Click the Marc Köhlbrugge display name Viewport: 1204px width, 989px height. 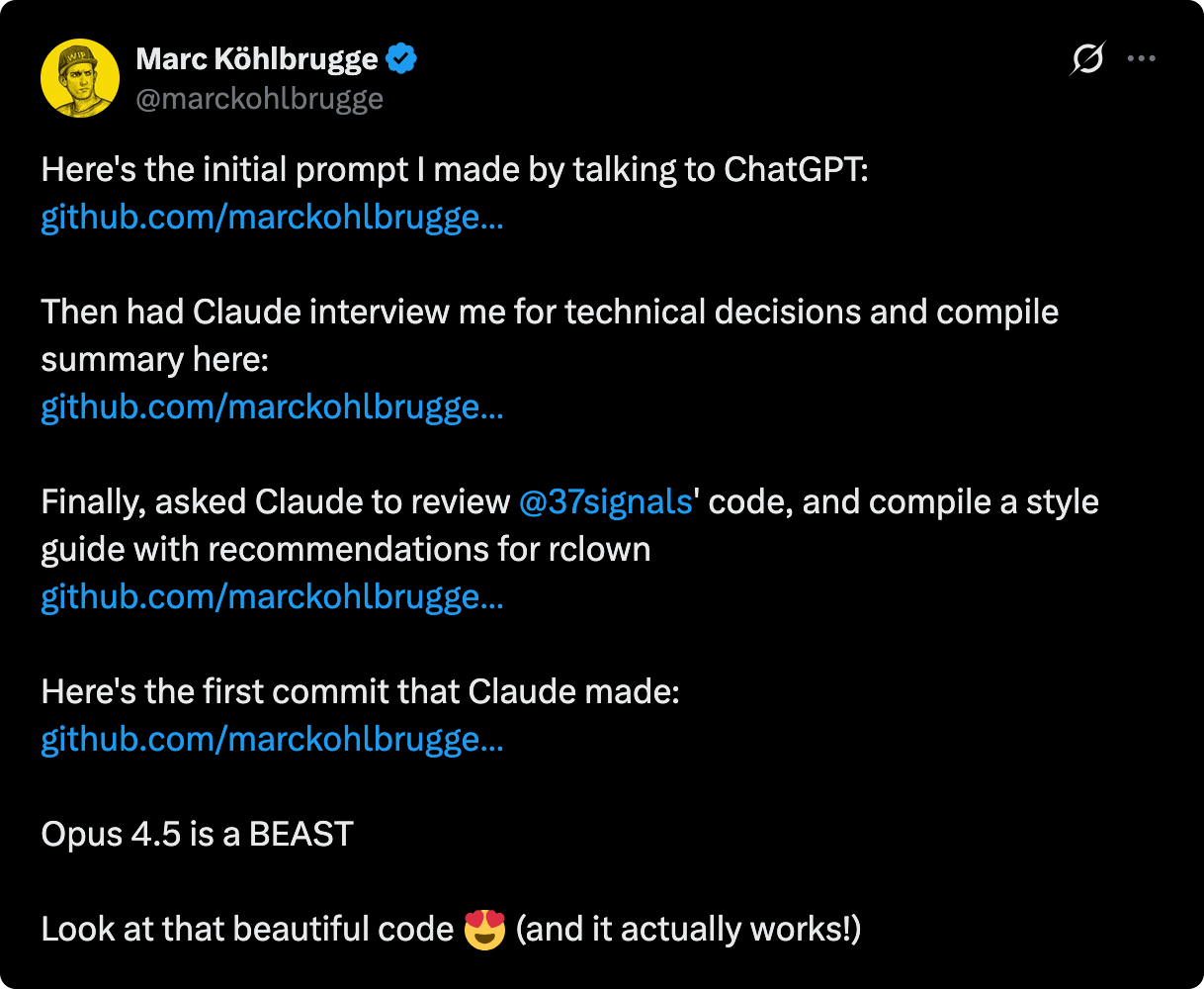257,59
